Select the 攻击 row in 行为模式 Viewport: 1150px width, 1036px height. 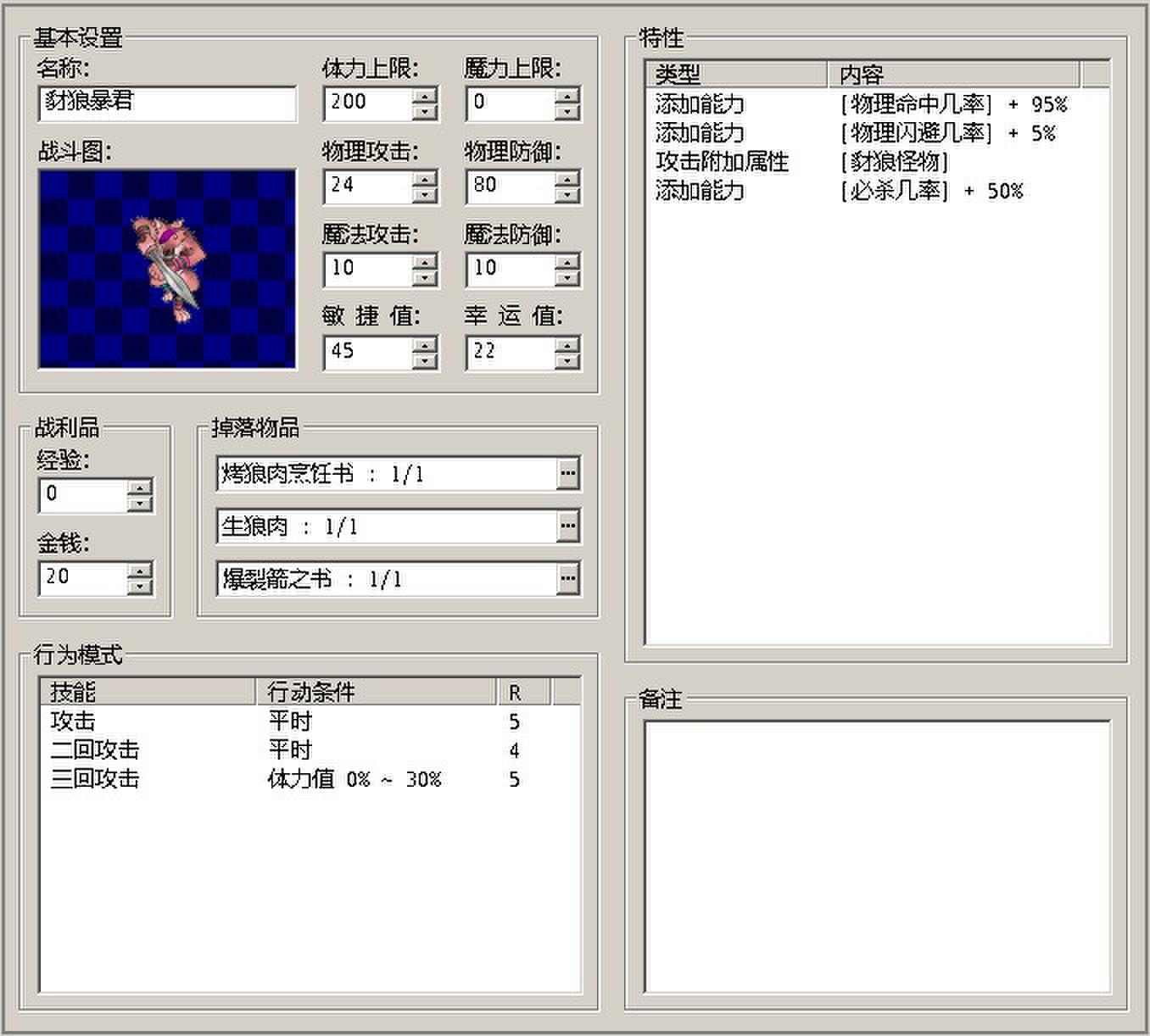310,721
